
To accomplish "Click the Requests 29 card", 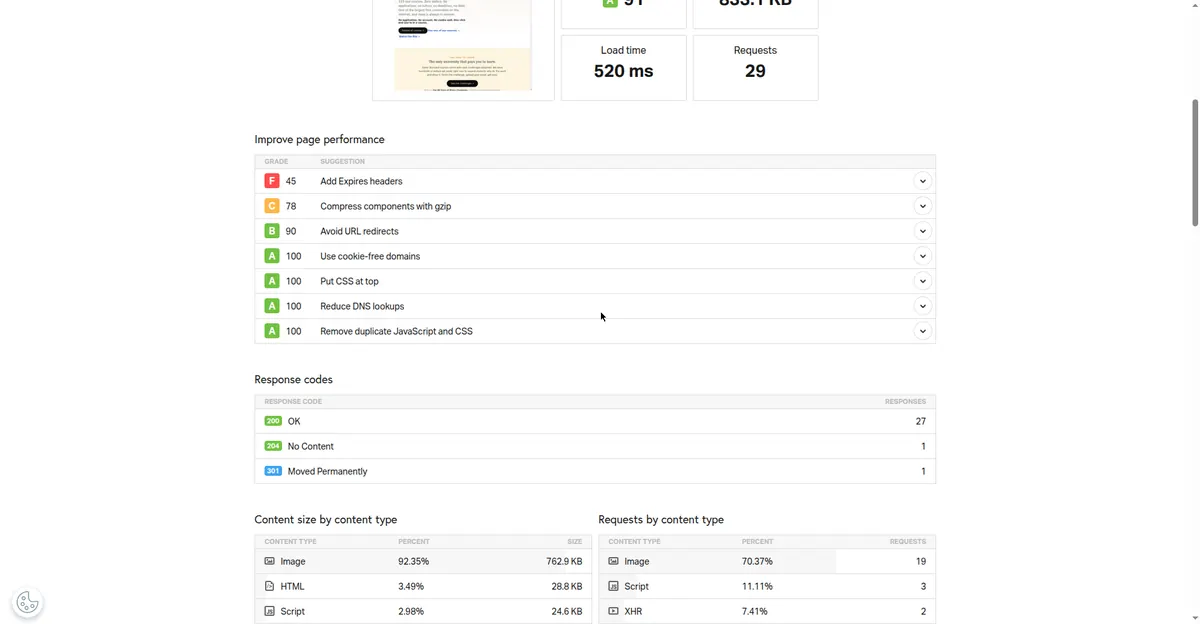I will pos(755,67).
